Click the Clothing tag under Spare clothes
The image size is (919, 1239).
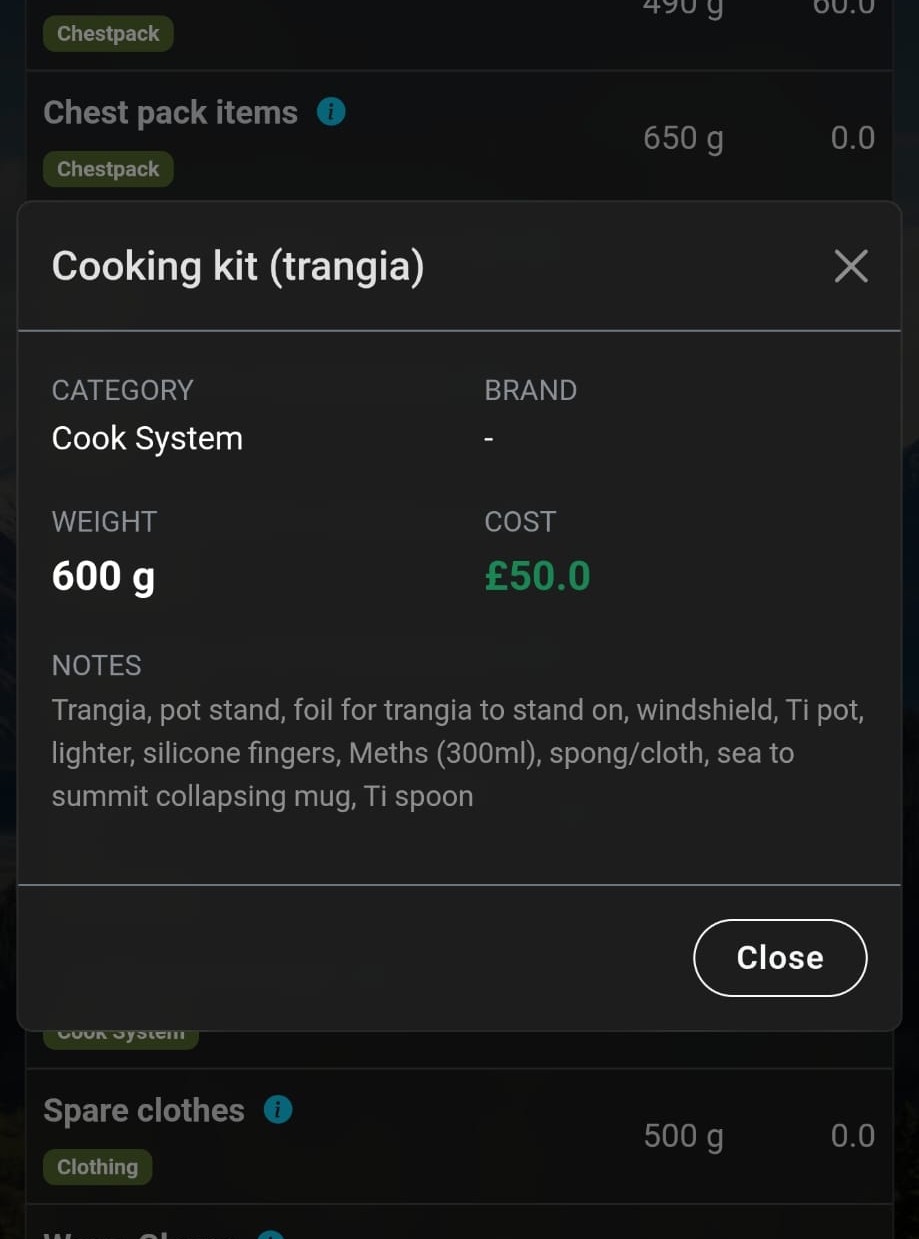pos(97,1166)
